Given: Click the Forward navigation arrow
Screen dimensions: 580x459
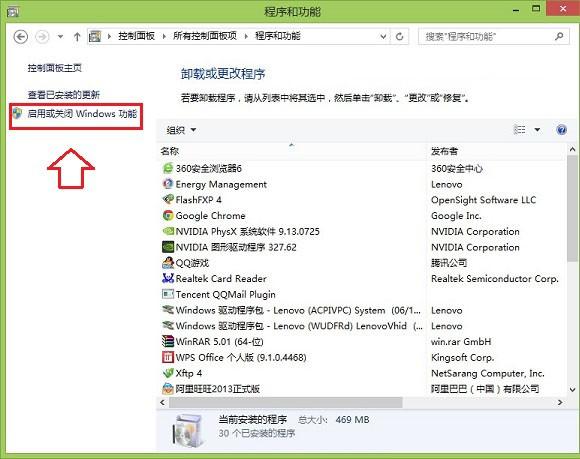Looking at the screenshot, I should click(x=42, y=37).
